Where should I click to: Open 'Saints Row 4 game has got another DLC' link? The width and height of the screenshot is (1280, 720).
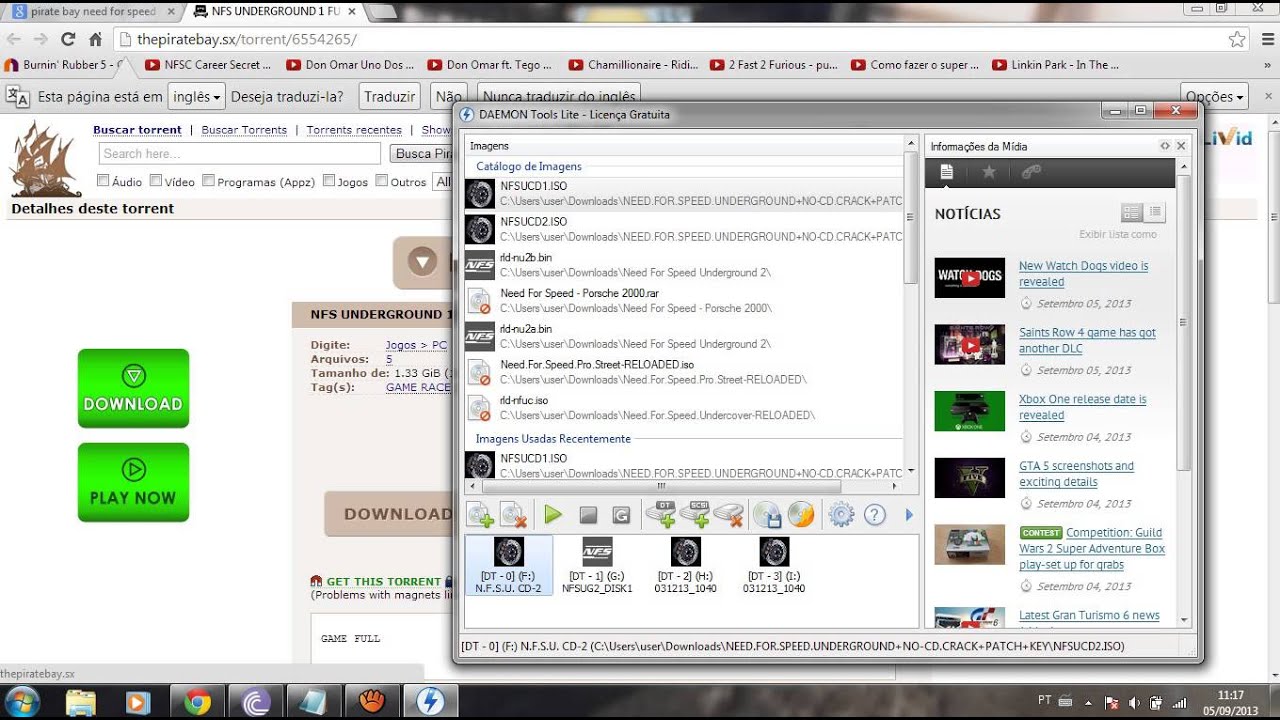(x=1087, y=340)
